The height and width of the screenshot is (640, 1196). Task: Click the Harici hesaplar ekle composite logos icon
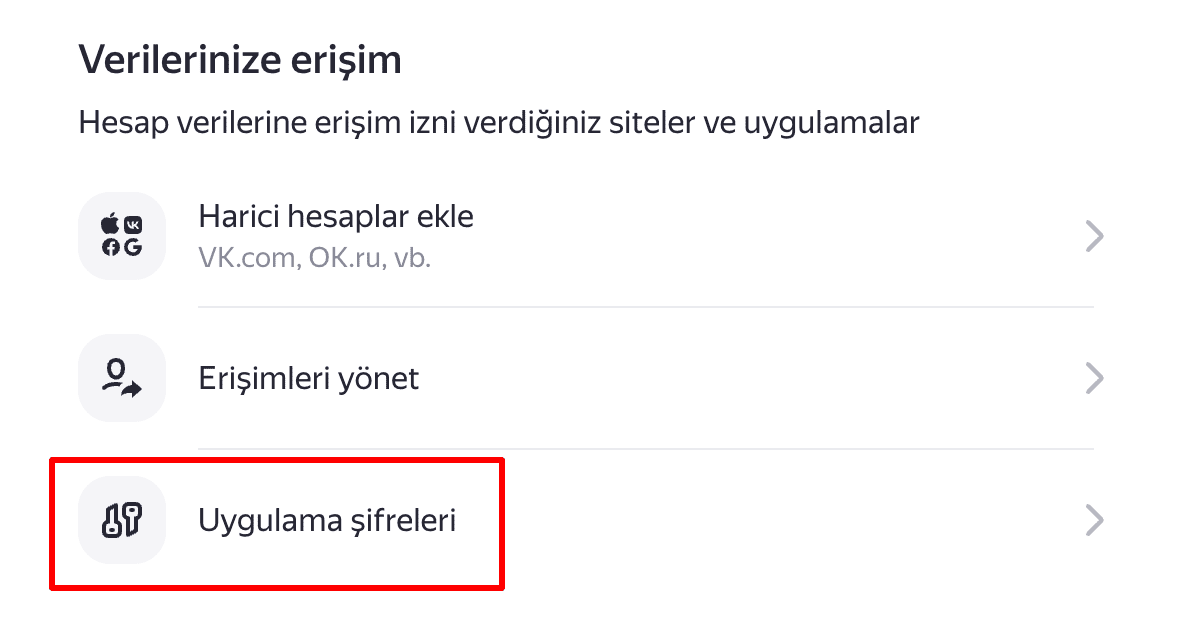coord(121,236)
